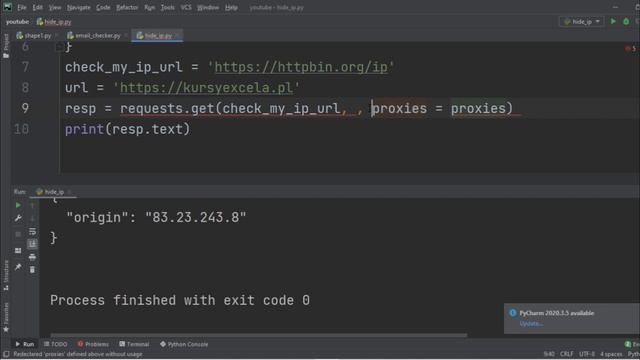This screenshot has height=360, width=640.
Task: Close the email_checker.py tab
Action: point(126,36)
